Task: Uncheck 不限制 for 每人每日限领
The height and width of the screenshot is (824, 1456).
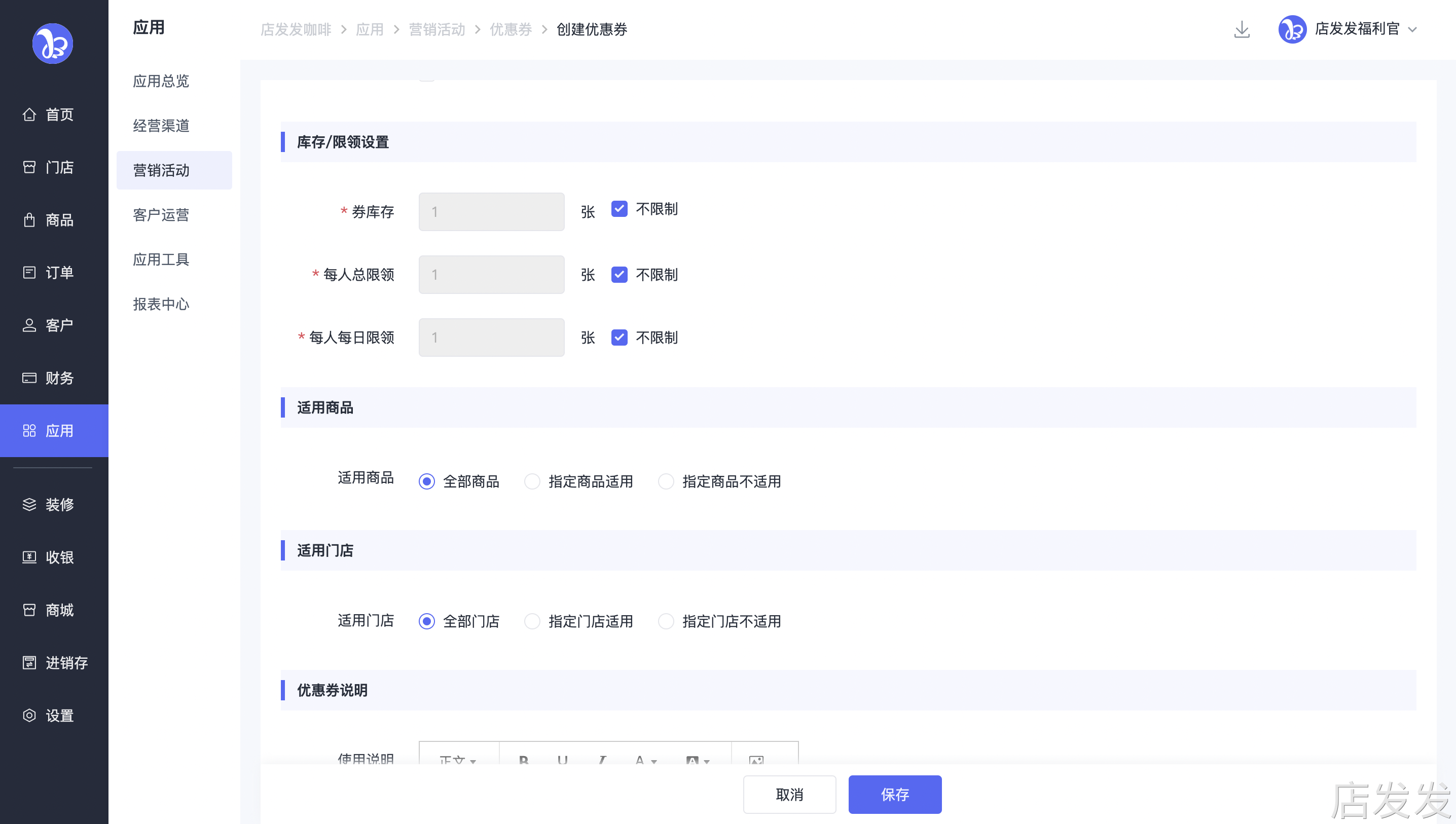Action: pos(620,338)
